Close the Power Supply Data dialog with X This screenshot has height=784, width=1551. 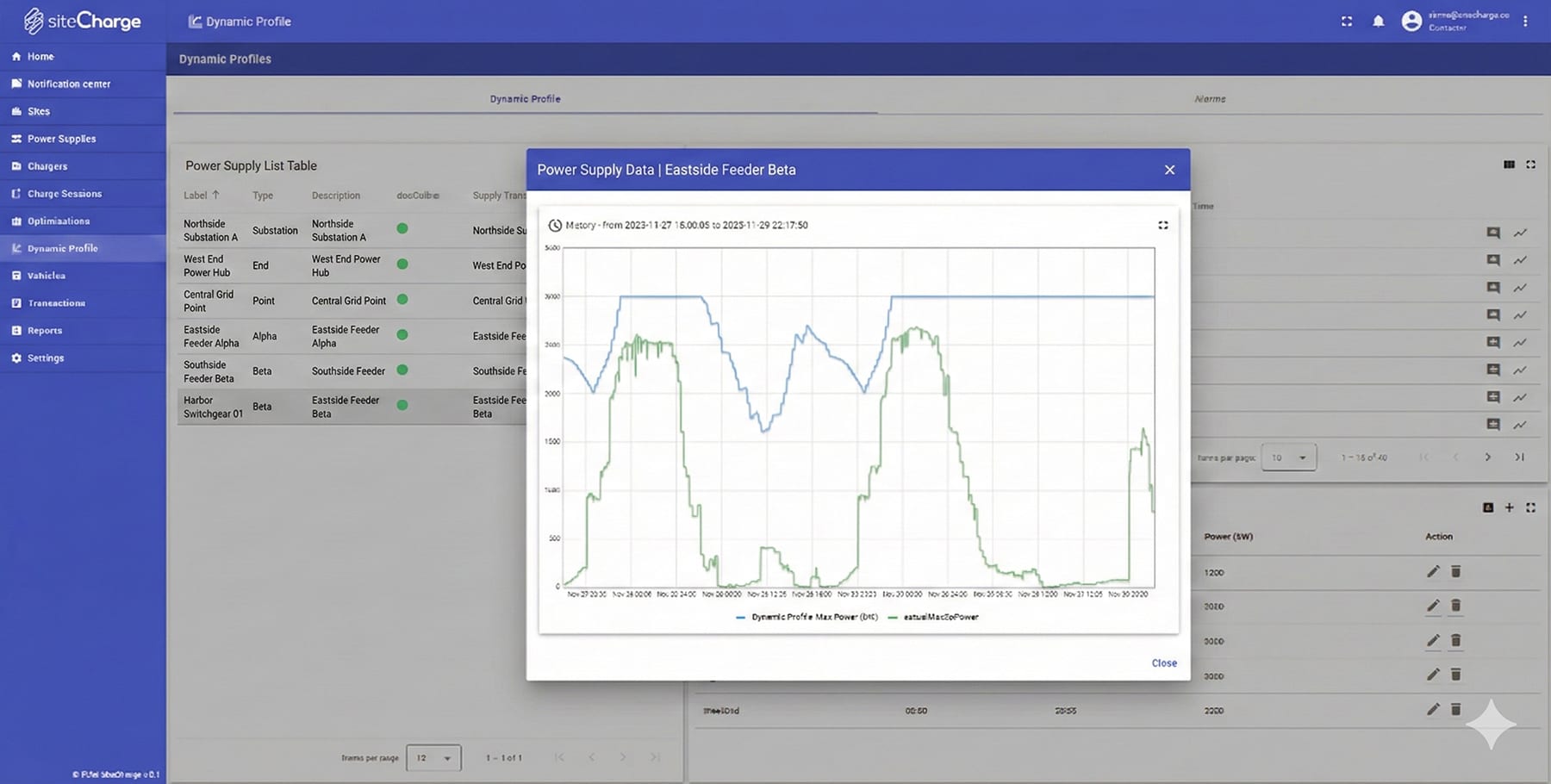[x=1169, y=170]
